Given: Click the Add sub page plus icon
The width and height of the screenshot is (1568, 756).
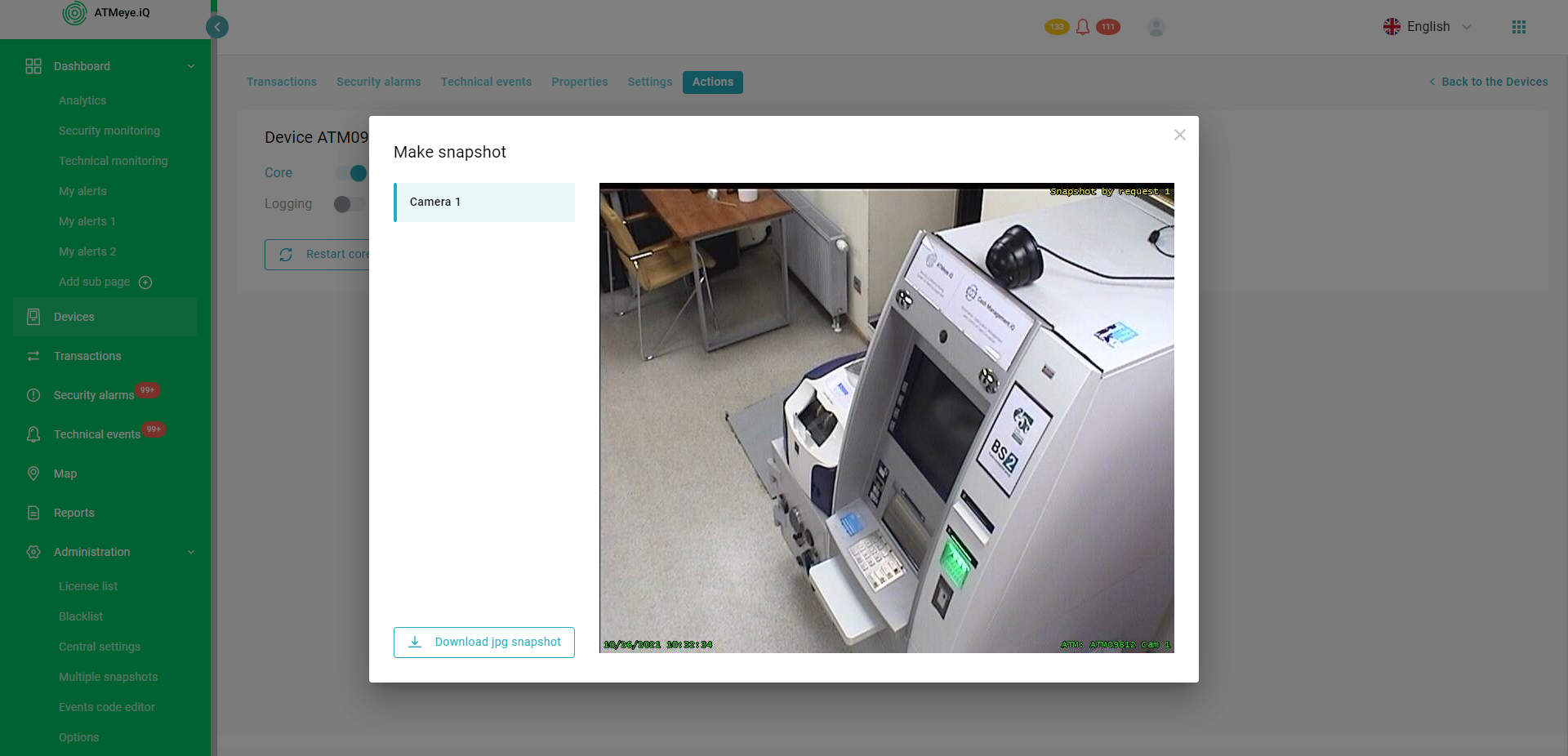Looking at the screenshot, I should tap(145, 282).
